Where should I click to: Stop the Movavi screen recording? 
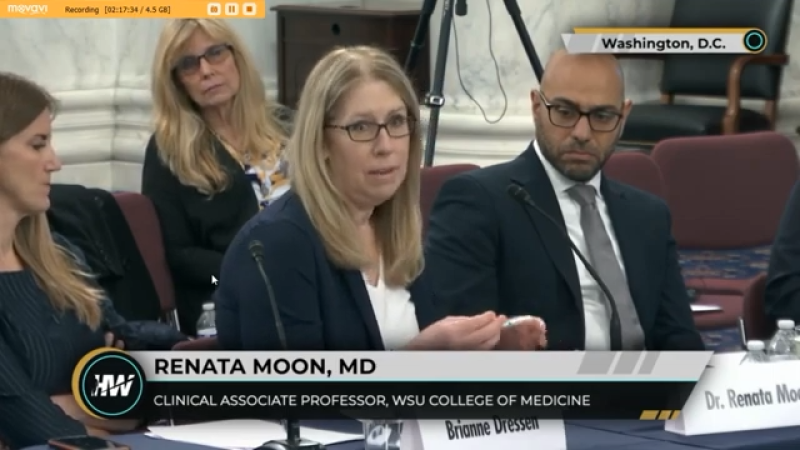coord(249,9)
